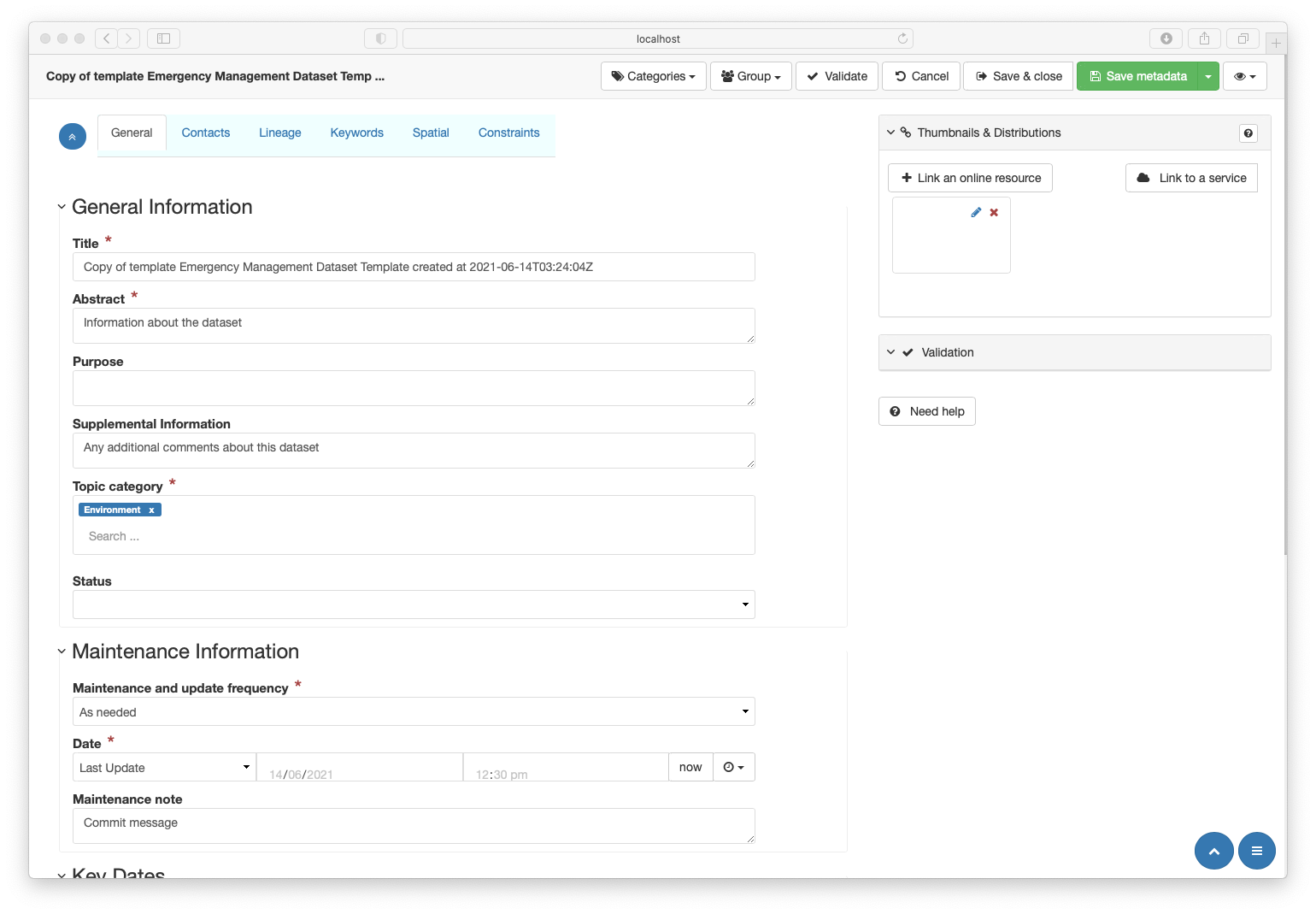The image size is (1316, 914).
Task: Click the date field showing 14/06/2021
Action: [x=360, y=767]
